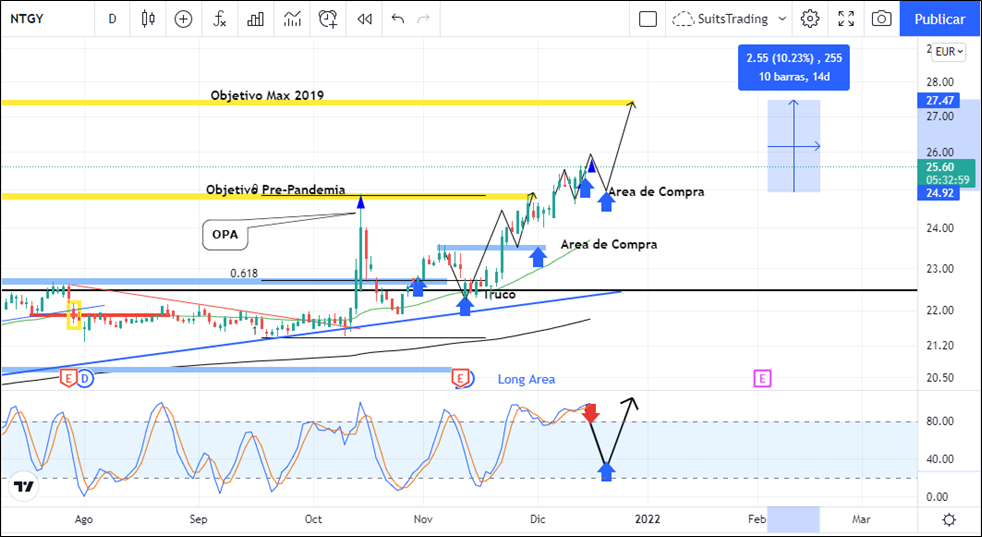
Task: Open the indicator templates icon
Action: tap(292, 19)
